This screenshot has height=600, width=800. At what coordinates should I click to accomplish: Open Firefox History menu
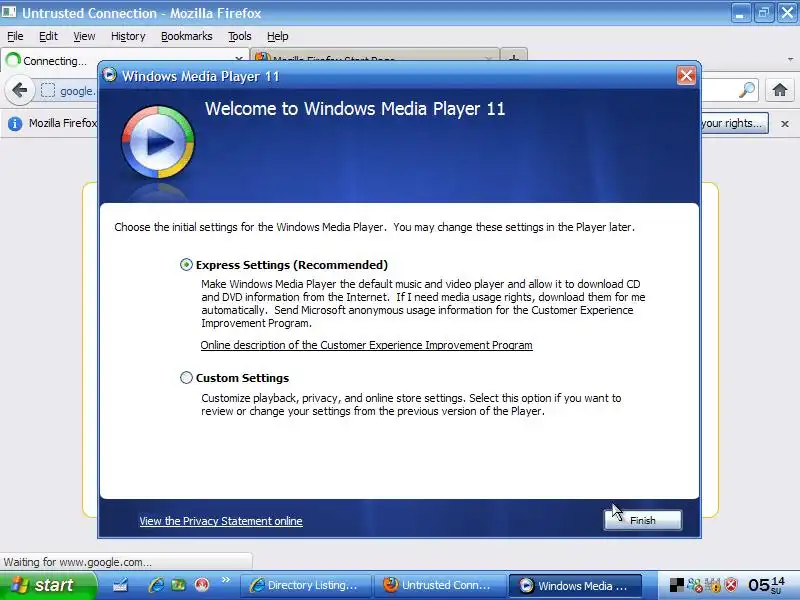pos(128,36)
